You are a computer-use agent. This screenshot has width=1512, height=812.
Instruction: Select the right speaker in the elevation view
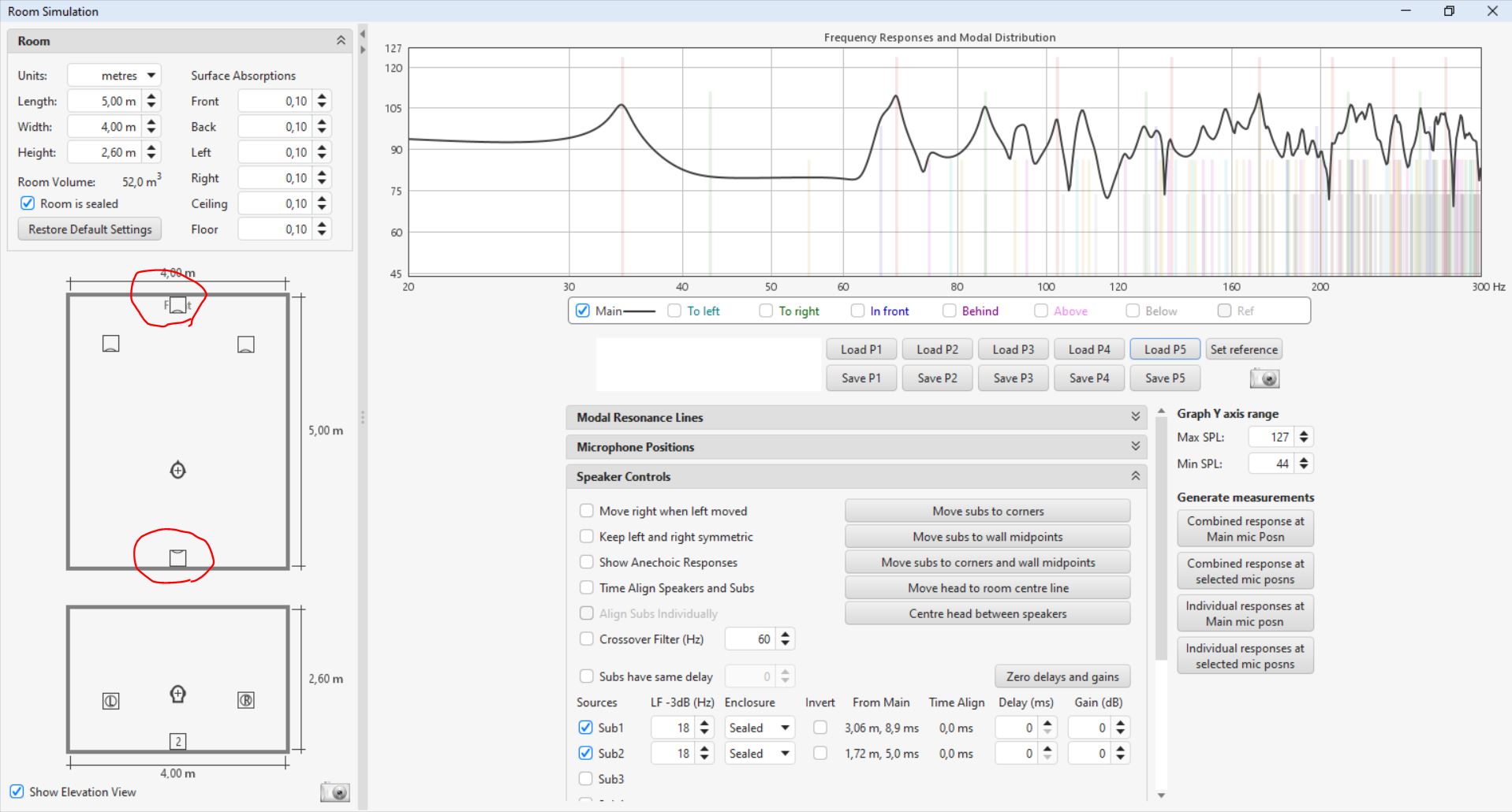click(246, 700)
